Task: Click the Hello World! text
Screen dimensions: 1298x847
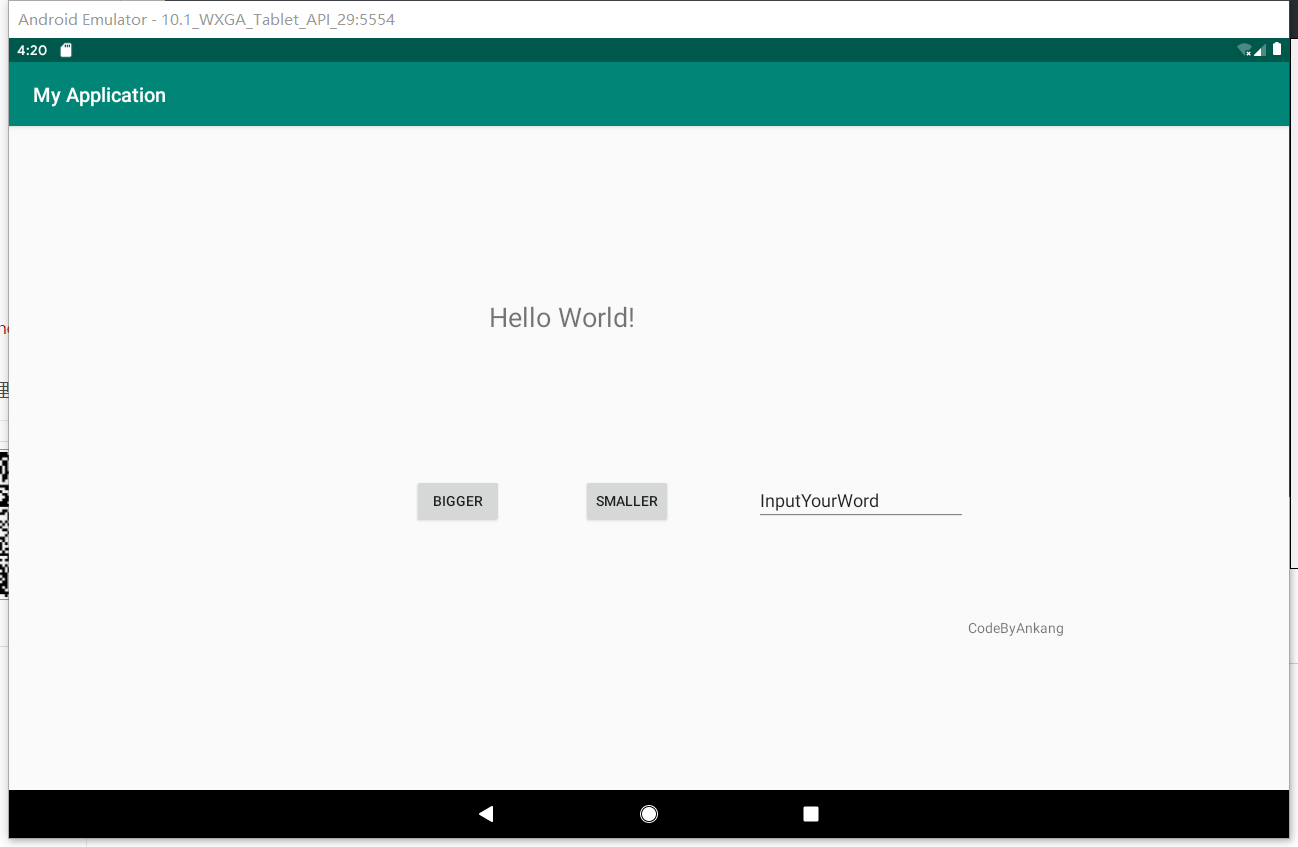Action: (562, 317)
